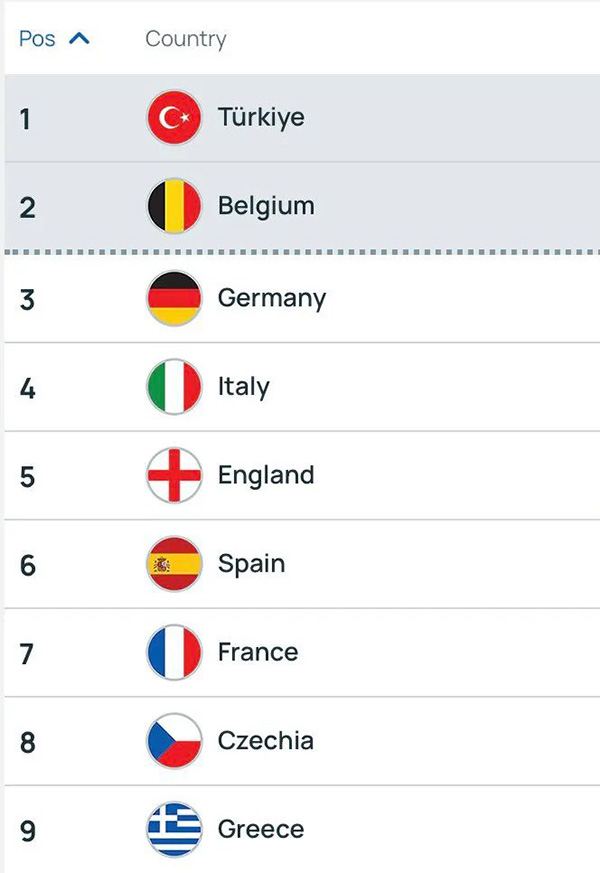Click position number 9 in the Greece row
600x873 pixels.
tap(27, 830)
